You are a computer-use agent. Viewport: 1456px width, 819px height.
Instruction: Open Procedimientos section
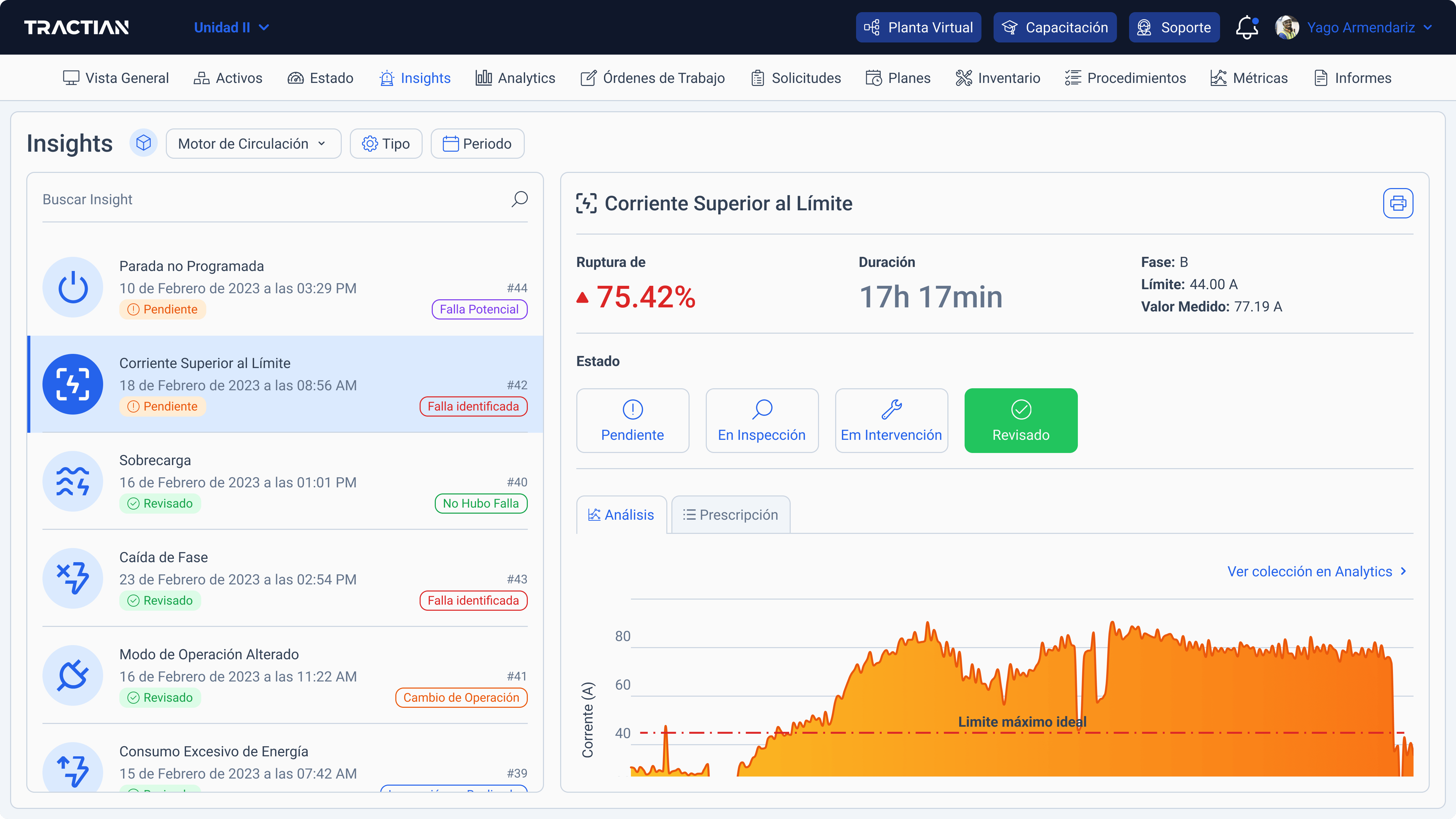click(1125, 78)
